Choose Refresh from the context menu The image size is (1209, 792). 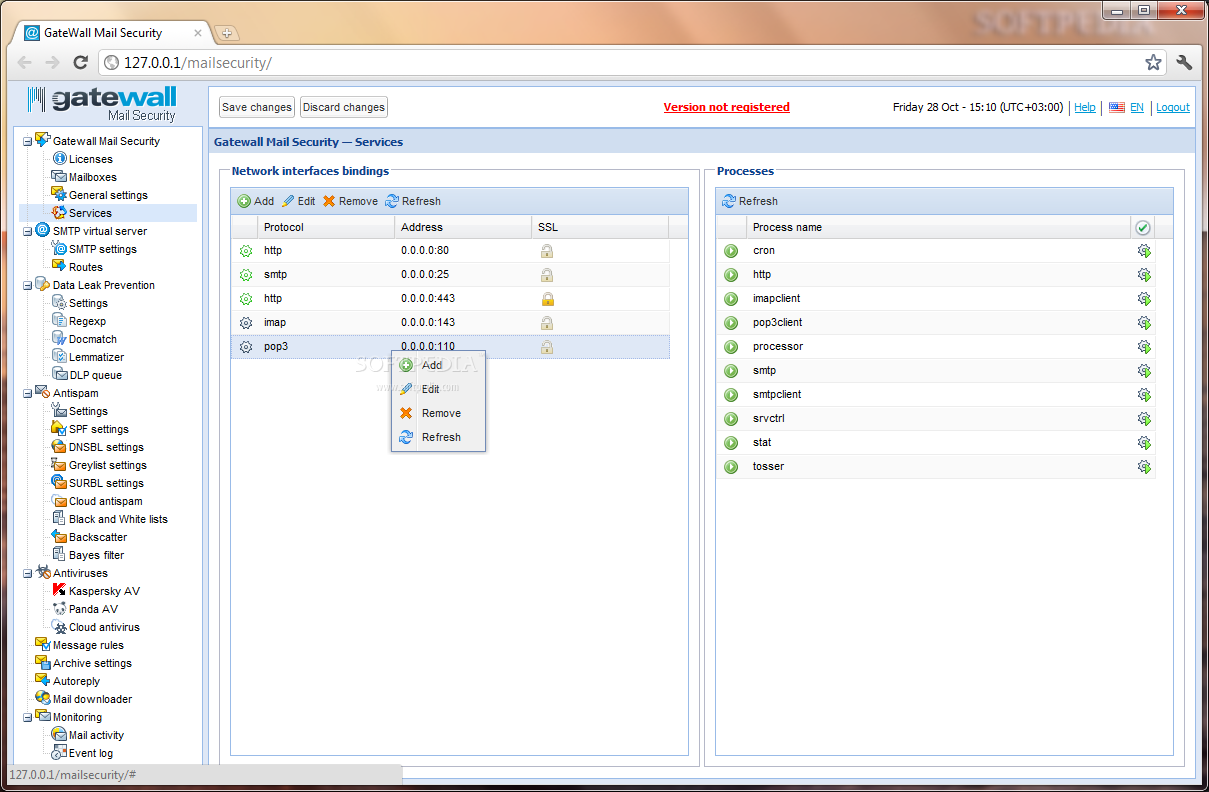438,437
